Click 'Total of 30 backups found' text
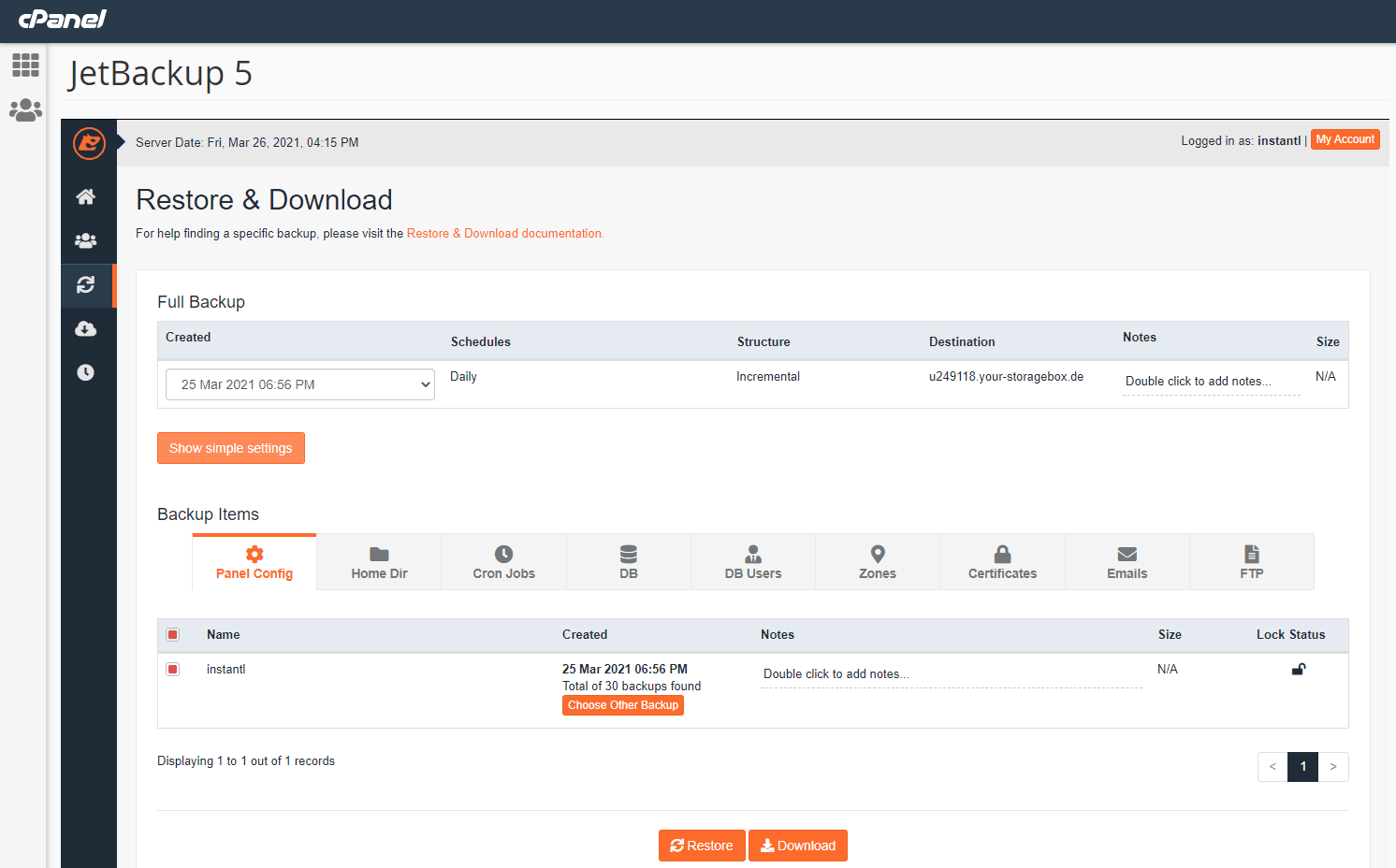Image resolution: width=1396 pixels, height=868 pixels. (x=632, y=687)
